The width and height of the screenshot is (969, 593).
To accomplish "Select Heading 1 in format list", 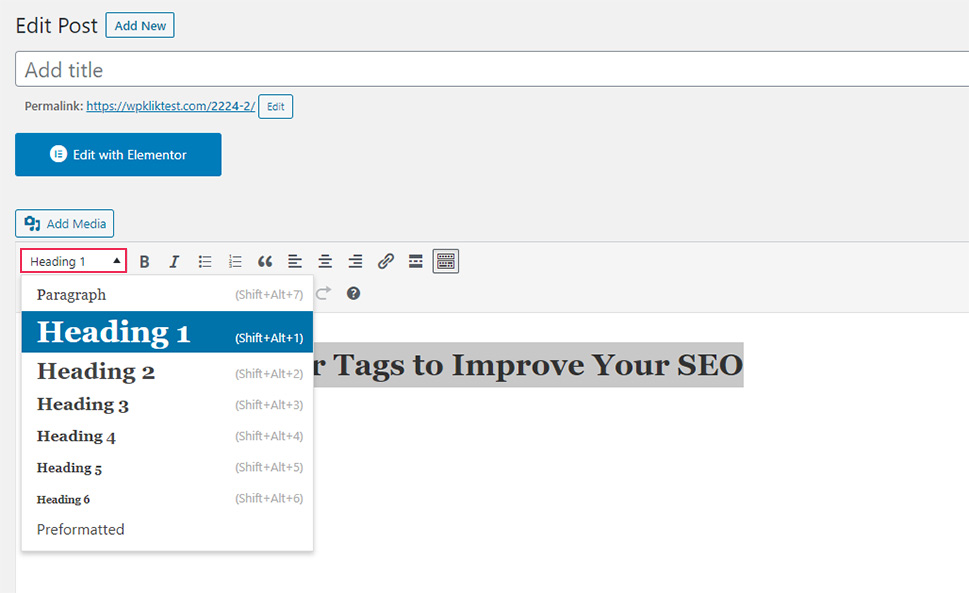I will coord(167,332).
